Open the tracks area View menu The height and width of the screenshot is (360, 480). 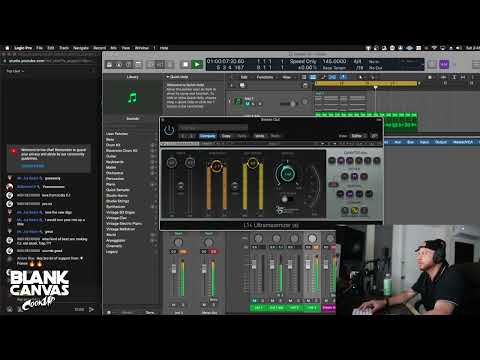point(287,77)
